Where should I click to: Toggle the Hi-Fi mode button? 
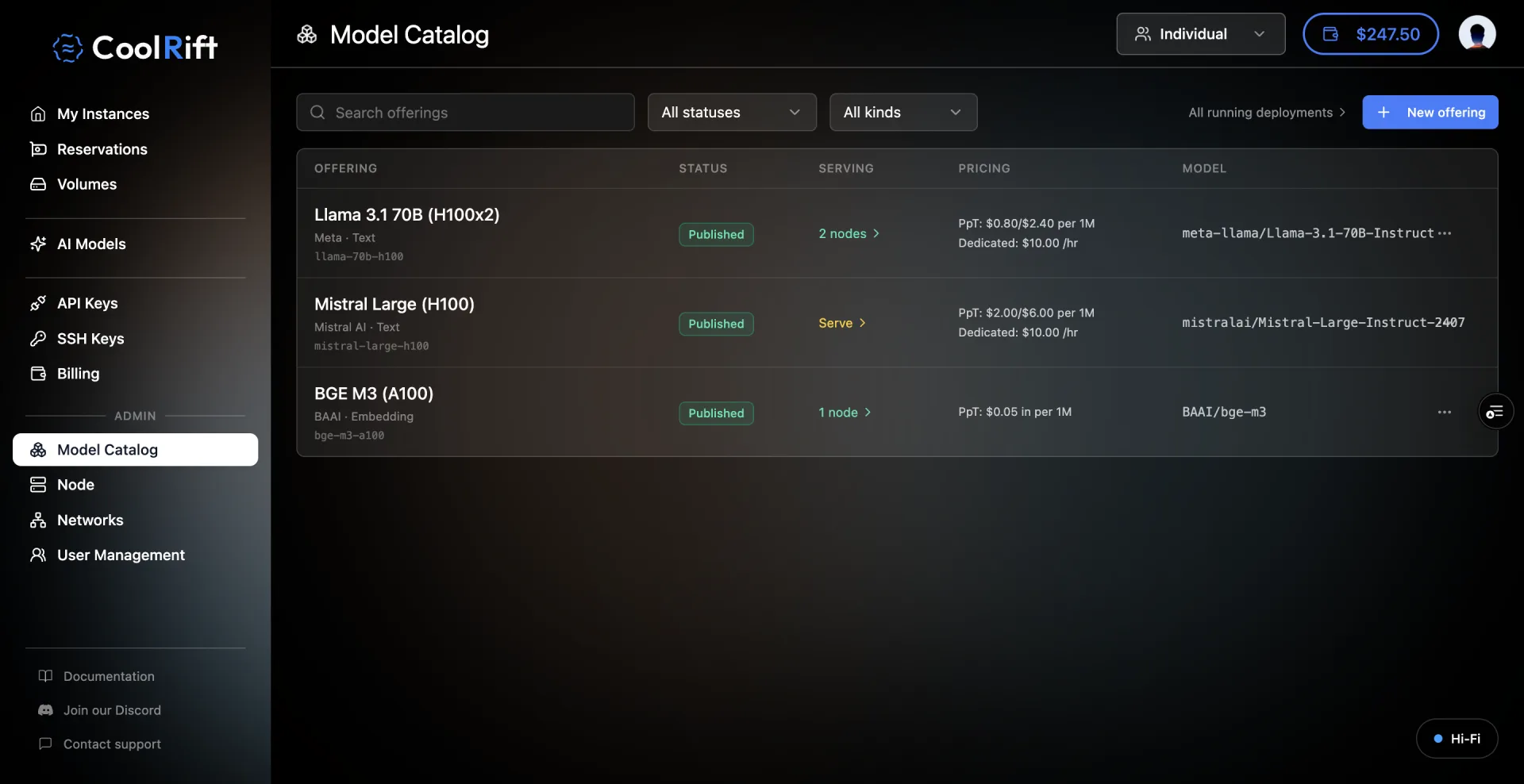pyautogui.click(x=1457, y=739)
